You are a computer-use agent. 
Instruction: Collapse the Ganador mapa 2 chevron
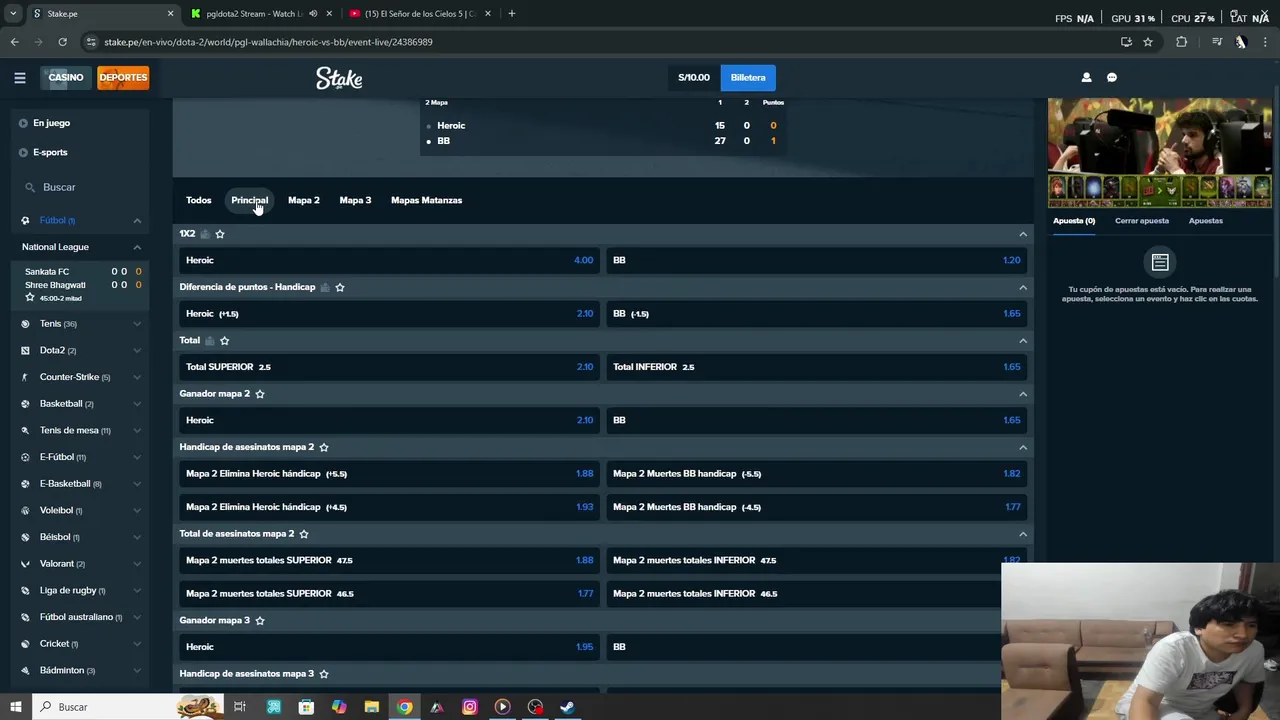tap(1022, 394)
